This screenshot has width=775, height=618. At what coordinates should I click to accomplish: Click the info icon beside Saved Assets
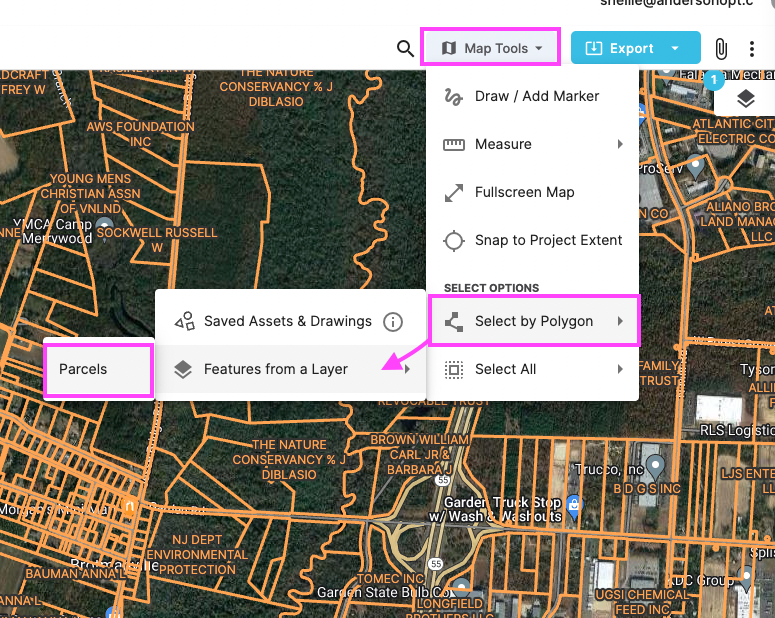click(x=393, y=322)
